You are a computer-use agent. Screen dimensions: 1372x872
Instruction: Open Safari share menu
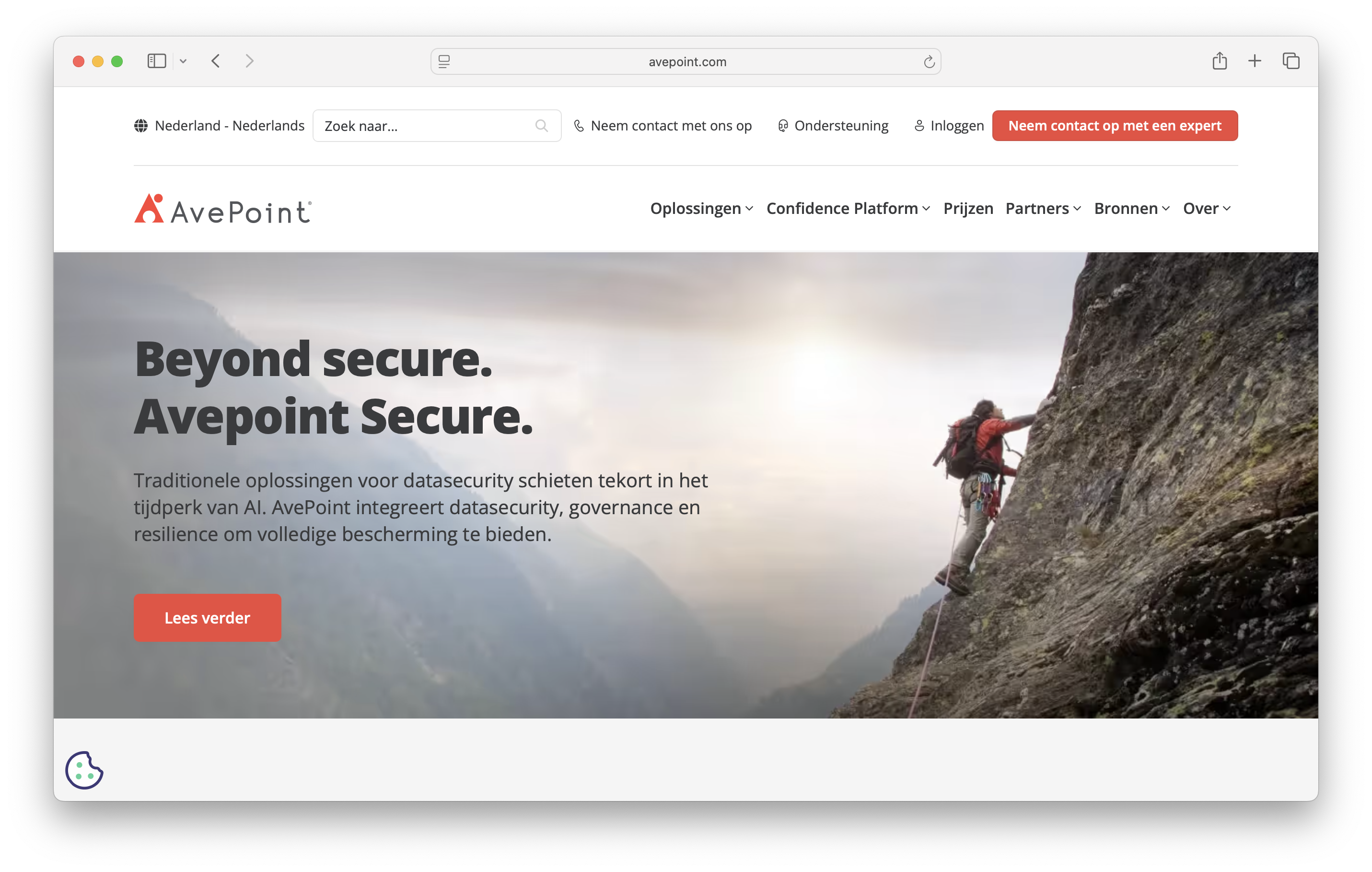pyautogui.click(x=1219, y=60)
